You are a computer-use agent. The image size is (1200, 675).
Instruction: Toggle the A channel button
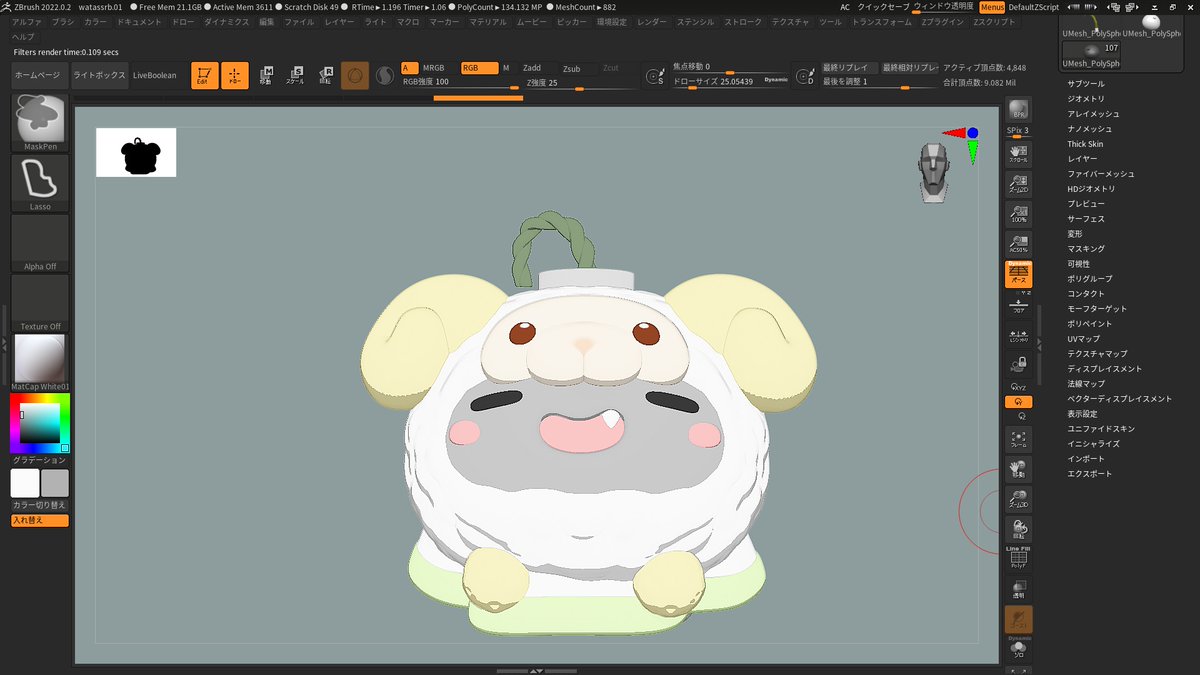(409, 68)
